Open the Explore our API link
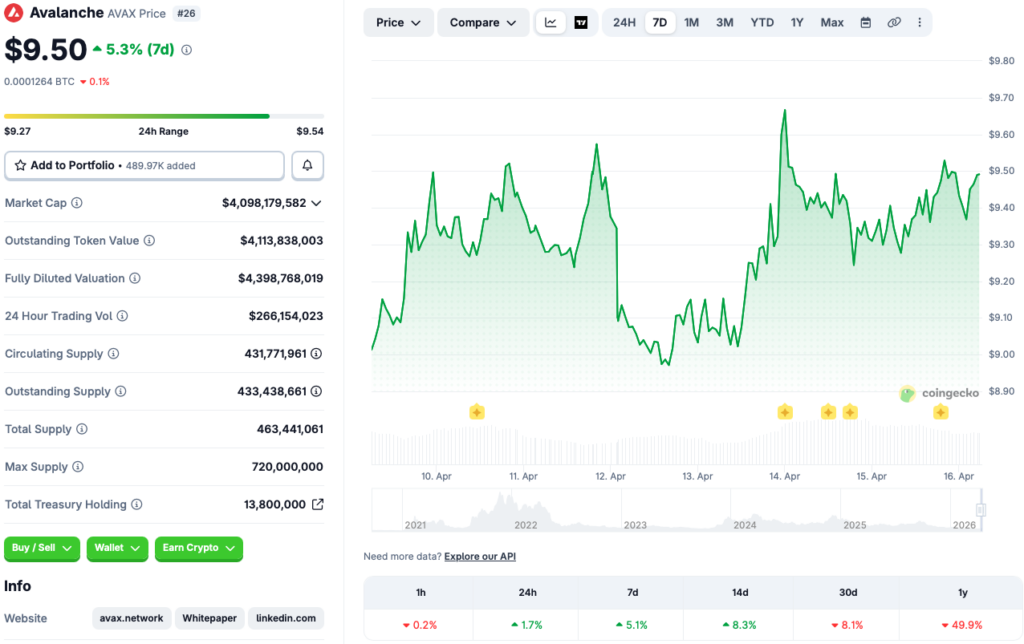The image size is (1024, 644). pos(480,556)
